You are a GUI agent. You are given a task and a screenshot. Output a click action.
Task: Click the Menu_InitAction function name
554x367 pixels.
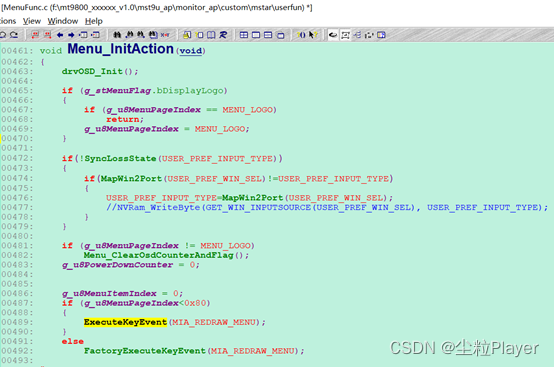pyautogui.click(x=120, y=49)
